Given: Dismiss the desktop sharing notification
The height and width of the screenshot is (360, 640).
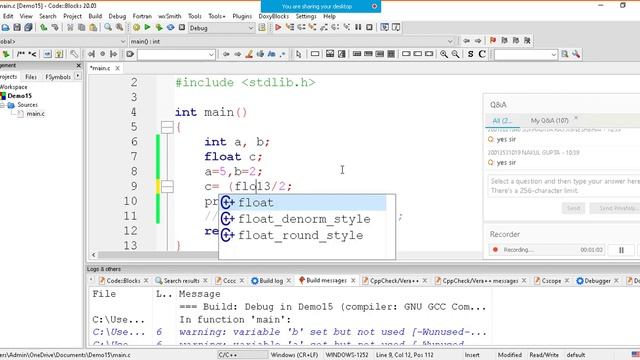Looking at the screenshot, I should 374,6.
